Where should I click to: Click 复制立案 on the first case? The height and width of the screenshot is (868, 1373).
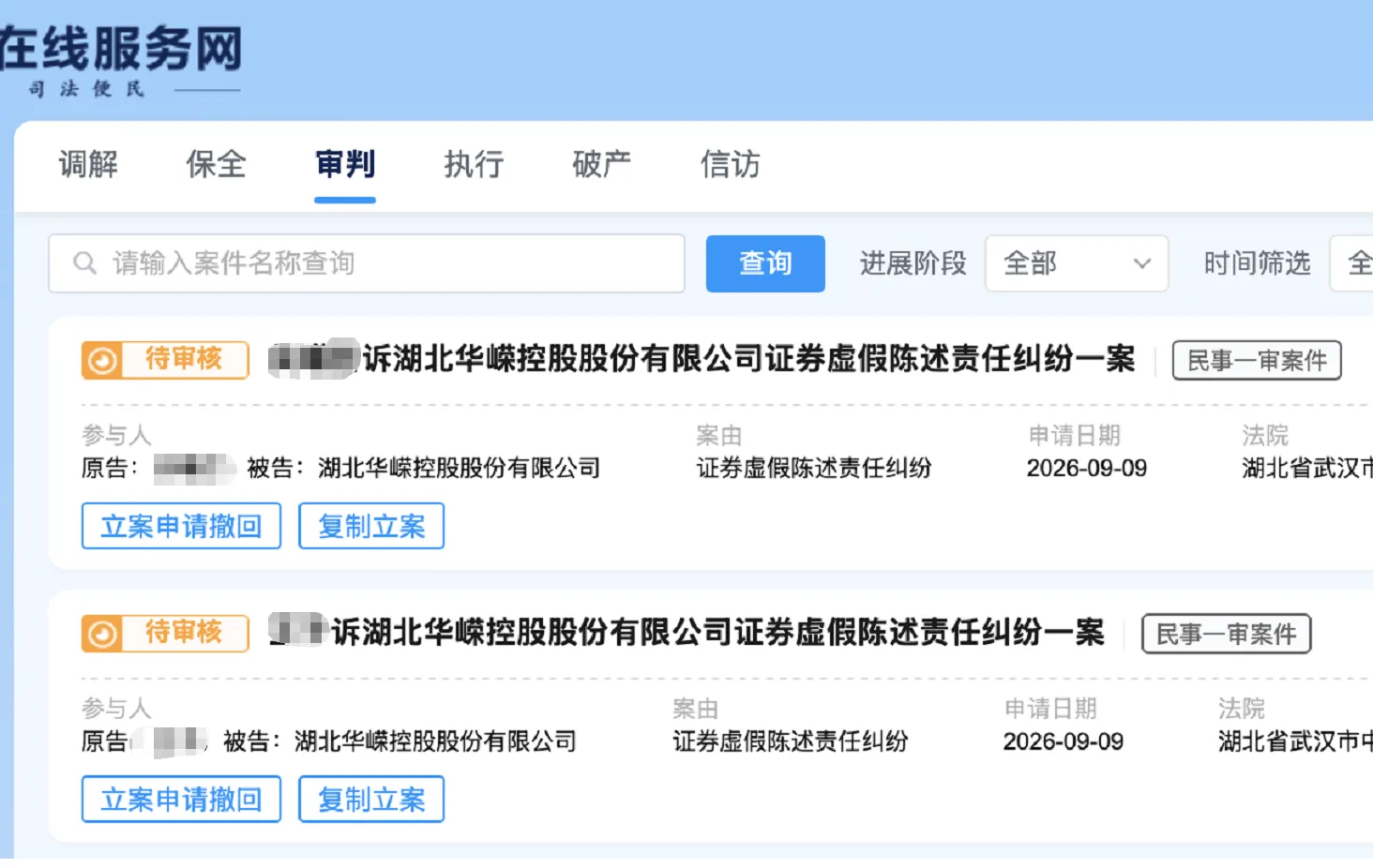[371, 526]
